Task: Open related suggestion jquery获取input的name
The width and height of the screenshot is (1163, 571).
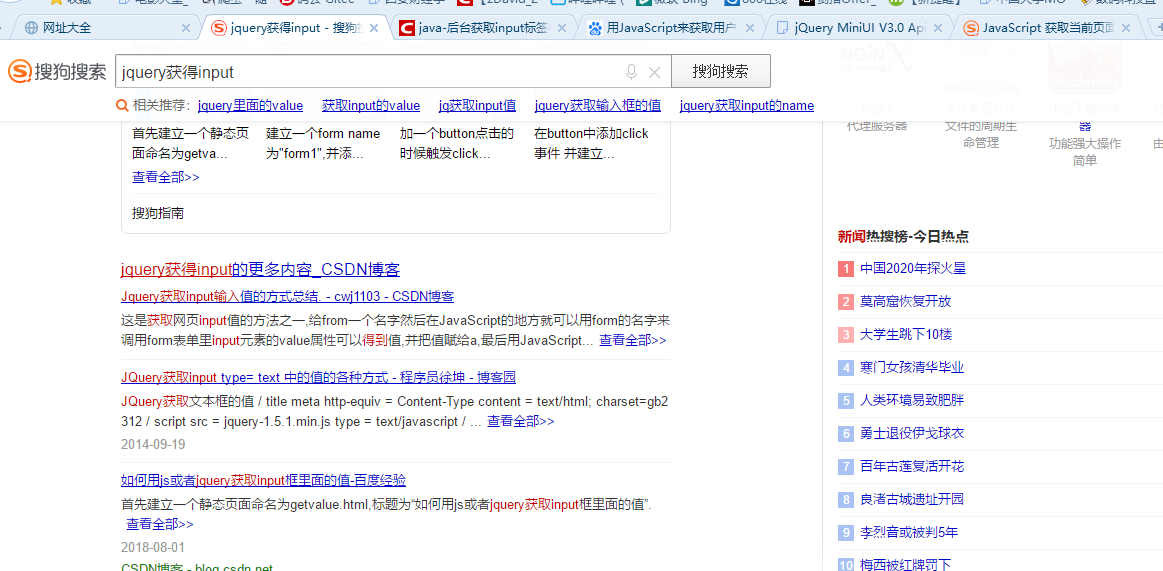Action: (x=746, y=105)
